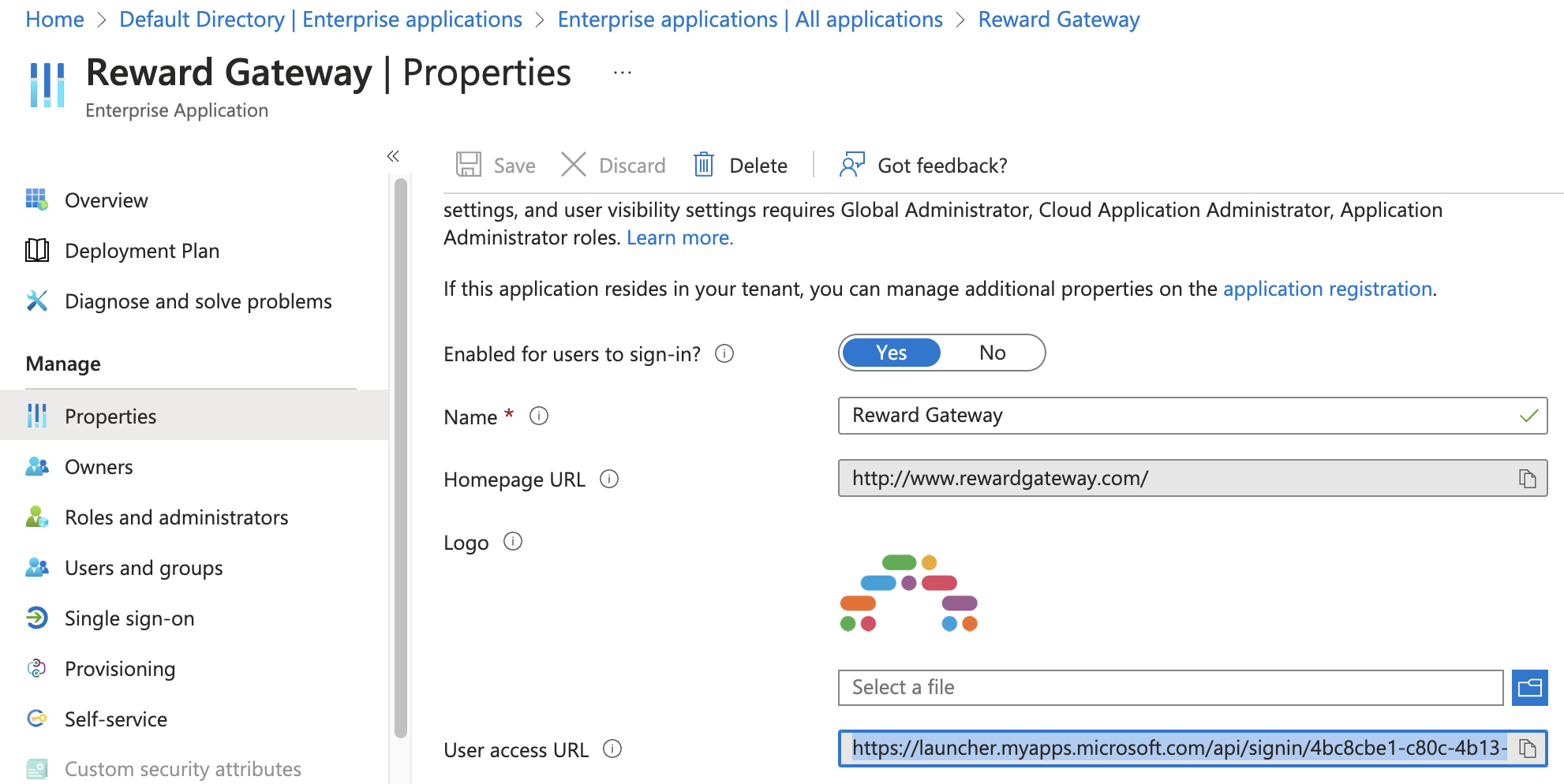This screenshot has height=784, width=1564.
Task: Click the Self-service icon
Action: click(37, 719)
